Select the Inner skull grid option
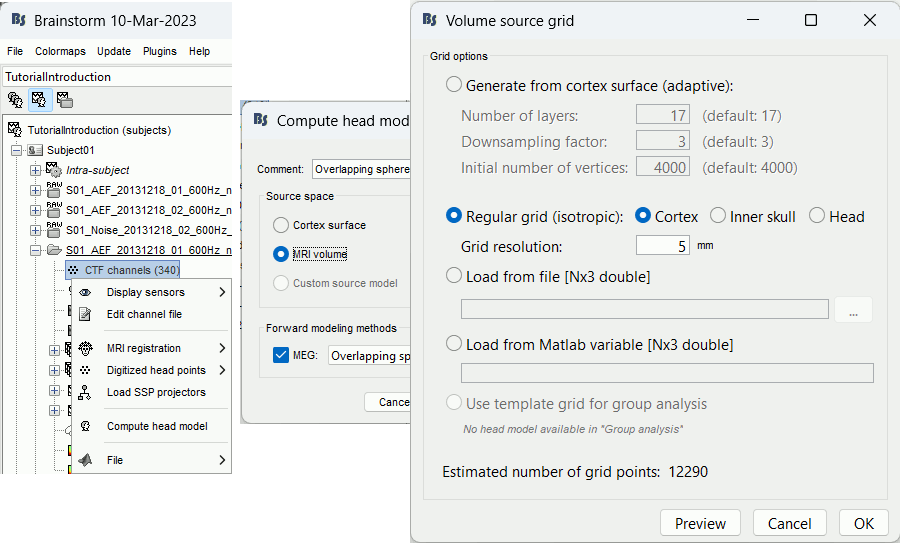The image size is (900, 543). coord(718,216)
